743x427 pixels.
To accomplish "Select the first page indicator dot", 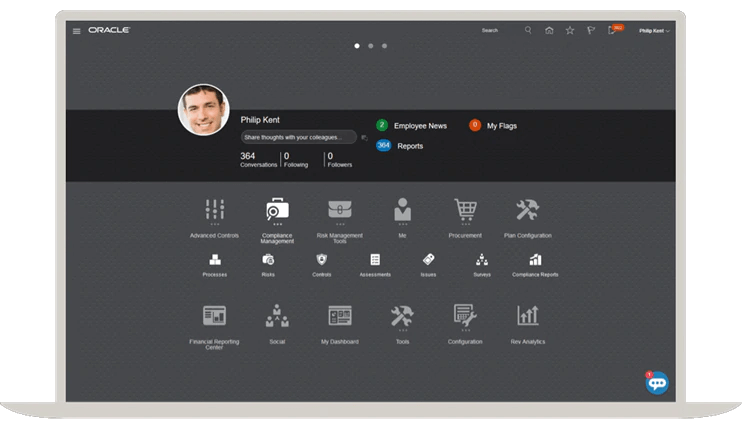I will click(357, 46).
